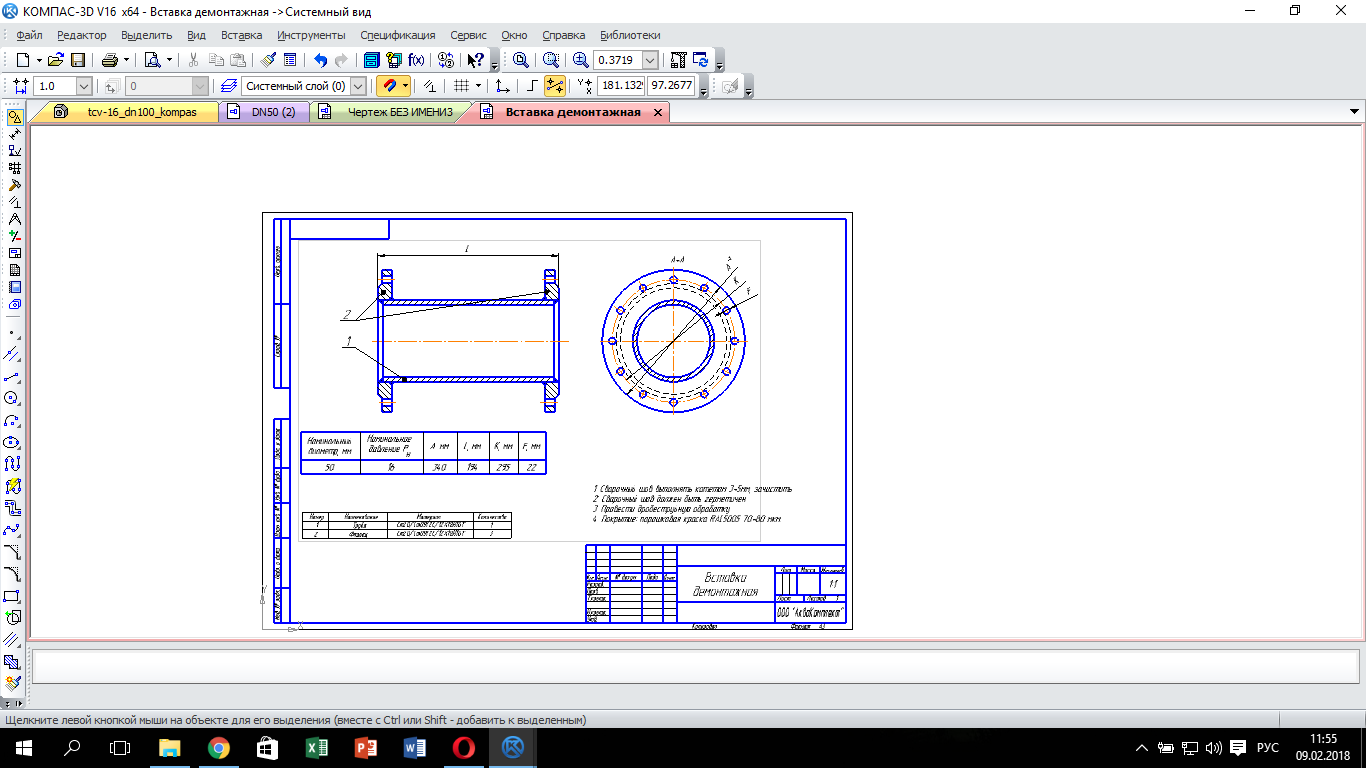
Task: Toggle the grid display icon
Action: tap(461, 86)
